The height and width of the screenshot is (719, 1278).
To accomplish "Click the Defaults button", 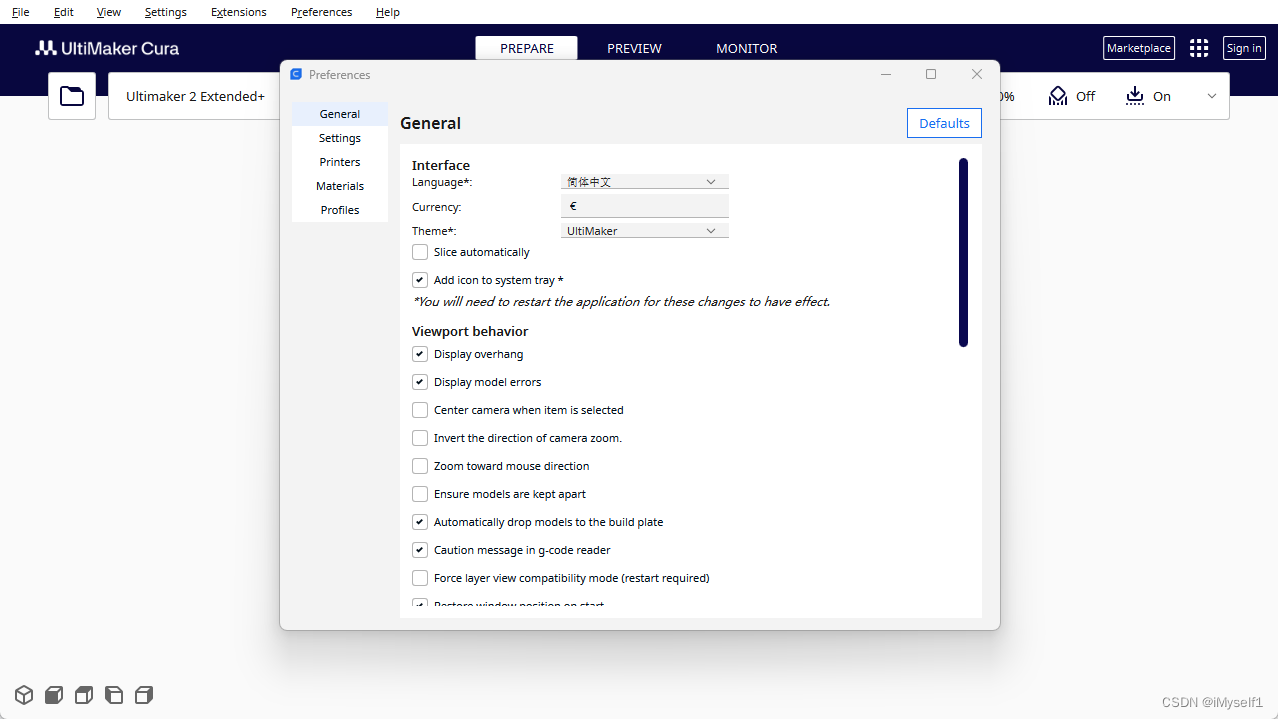I will pos(944,123).
